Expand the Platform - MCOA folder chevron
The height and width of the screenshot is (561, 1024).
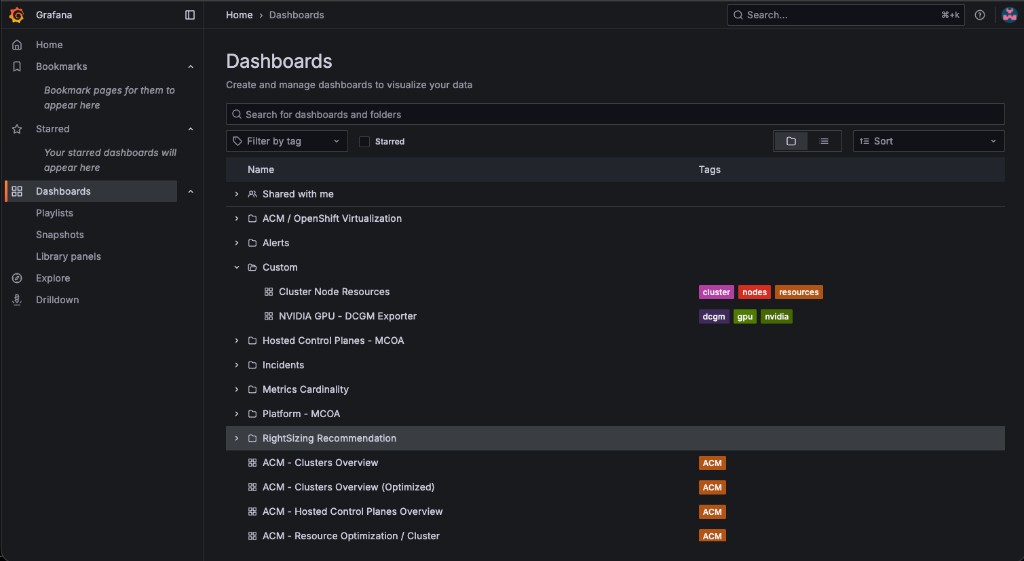tap(236, 413)
